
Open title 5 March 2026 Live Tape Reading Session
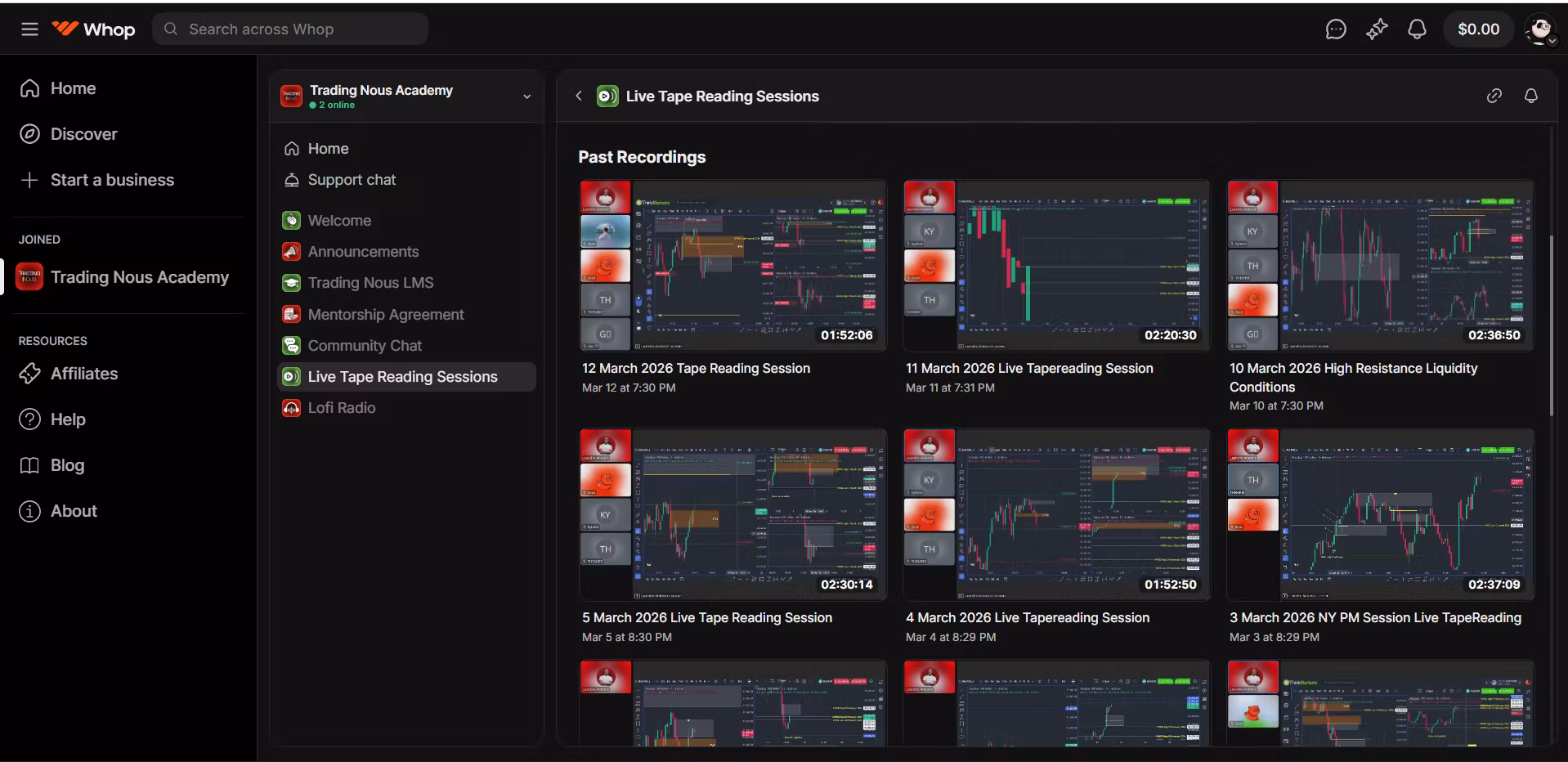[707, 618]
